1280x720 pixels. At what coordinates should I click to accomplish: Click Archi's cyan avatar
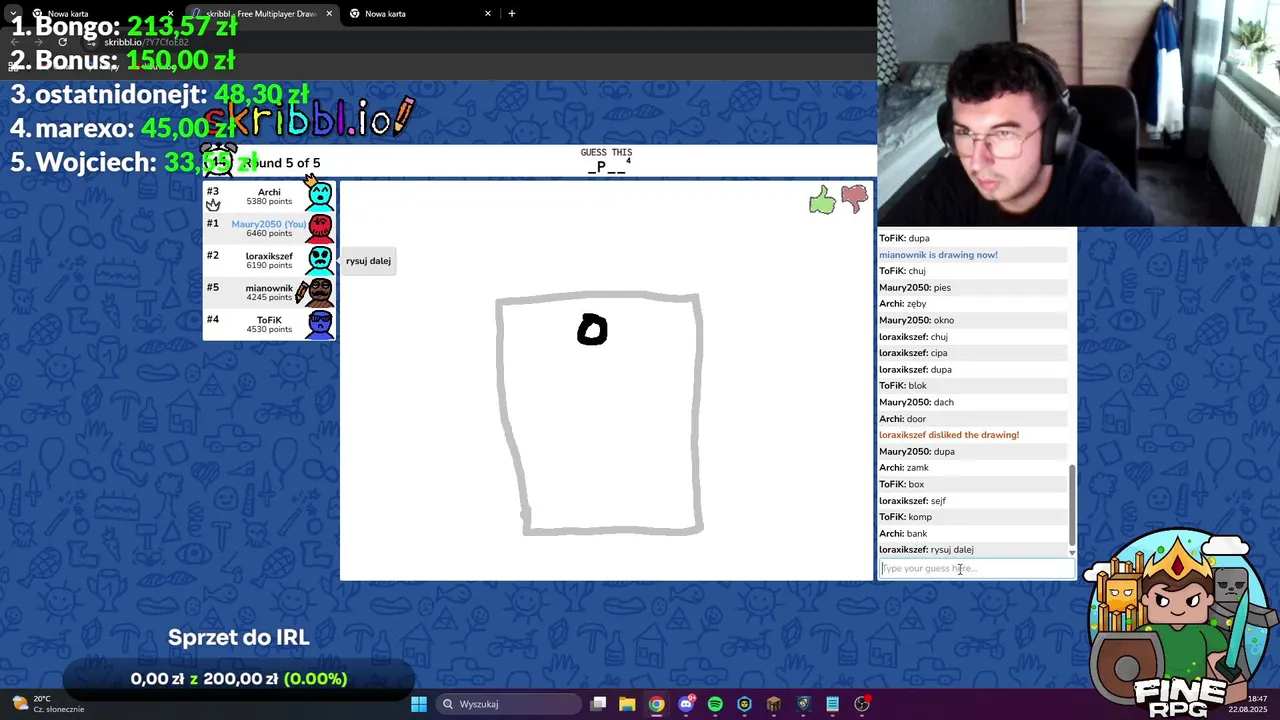coord(320,195)
